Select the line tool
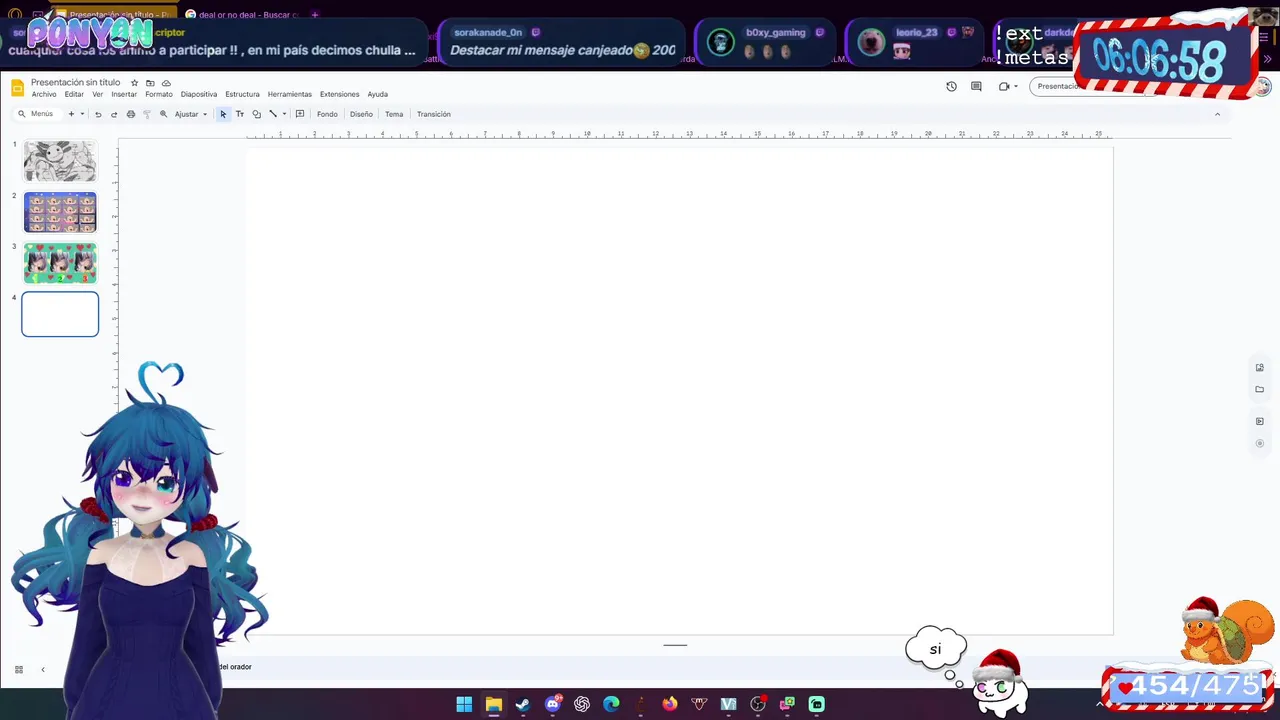 tap(272, 114)
